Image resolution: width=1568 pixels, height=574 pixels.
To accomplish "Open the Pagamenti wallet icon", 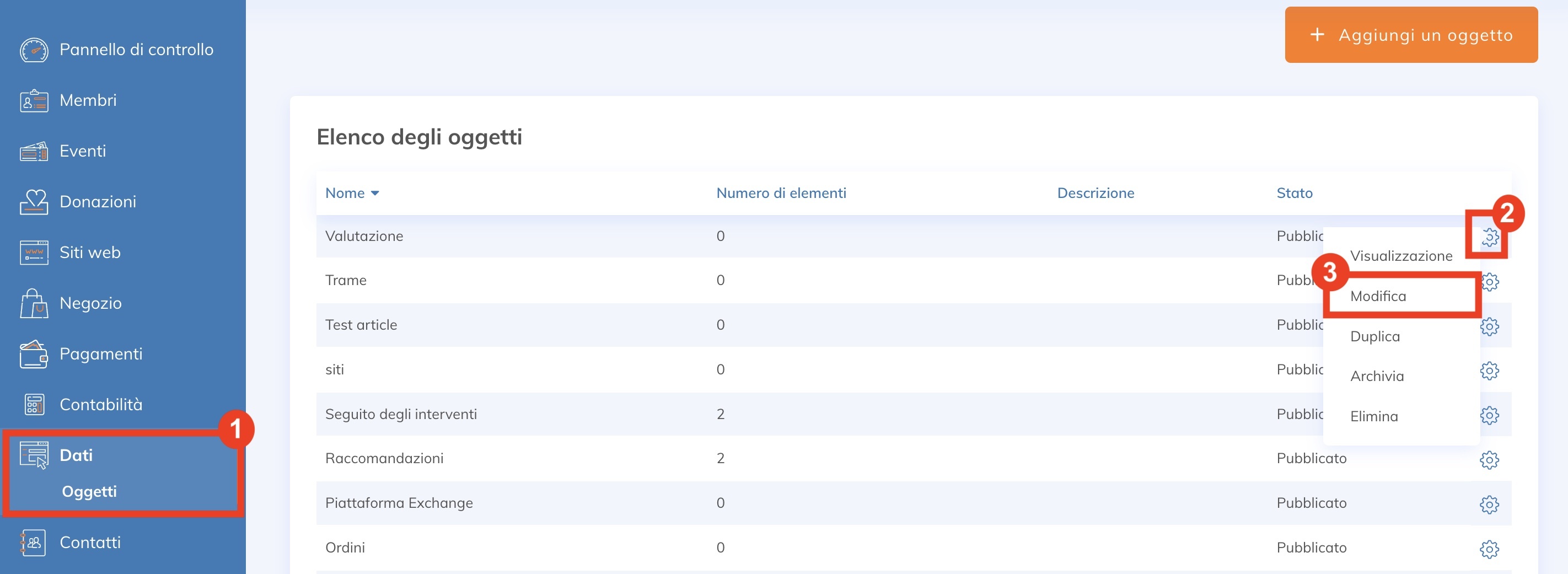I will pos(34,354).
